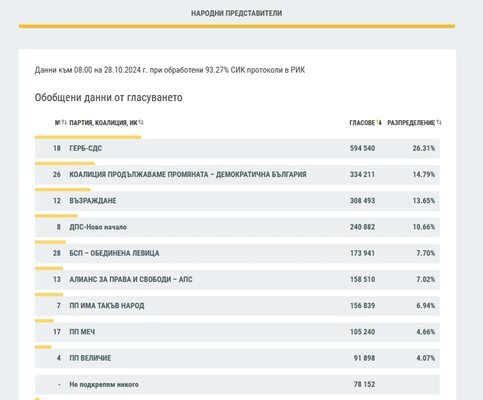Sort by ГЛАСОВЕ votes arrow icon
The width and height of the screenshot is (483, 400).
[379, 122]
